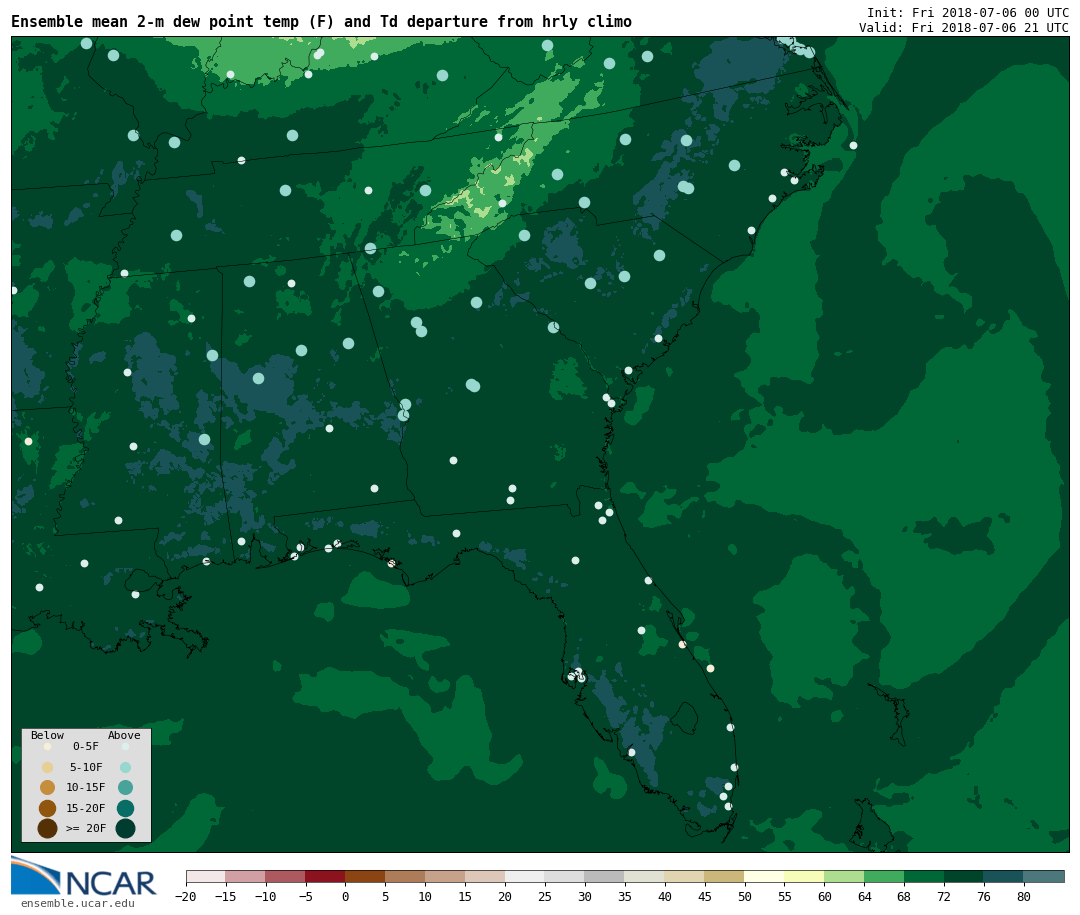Click the above 10-15F teal legend circle

125,788
